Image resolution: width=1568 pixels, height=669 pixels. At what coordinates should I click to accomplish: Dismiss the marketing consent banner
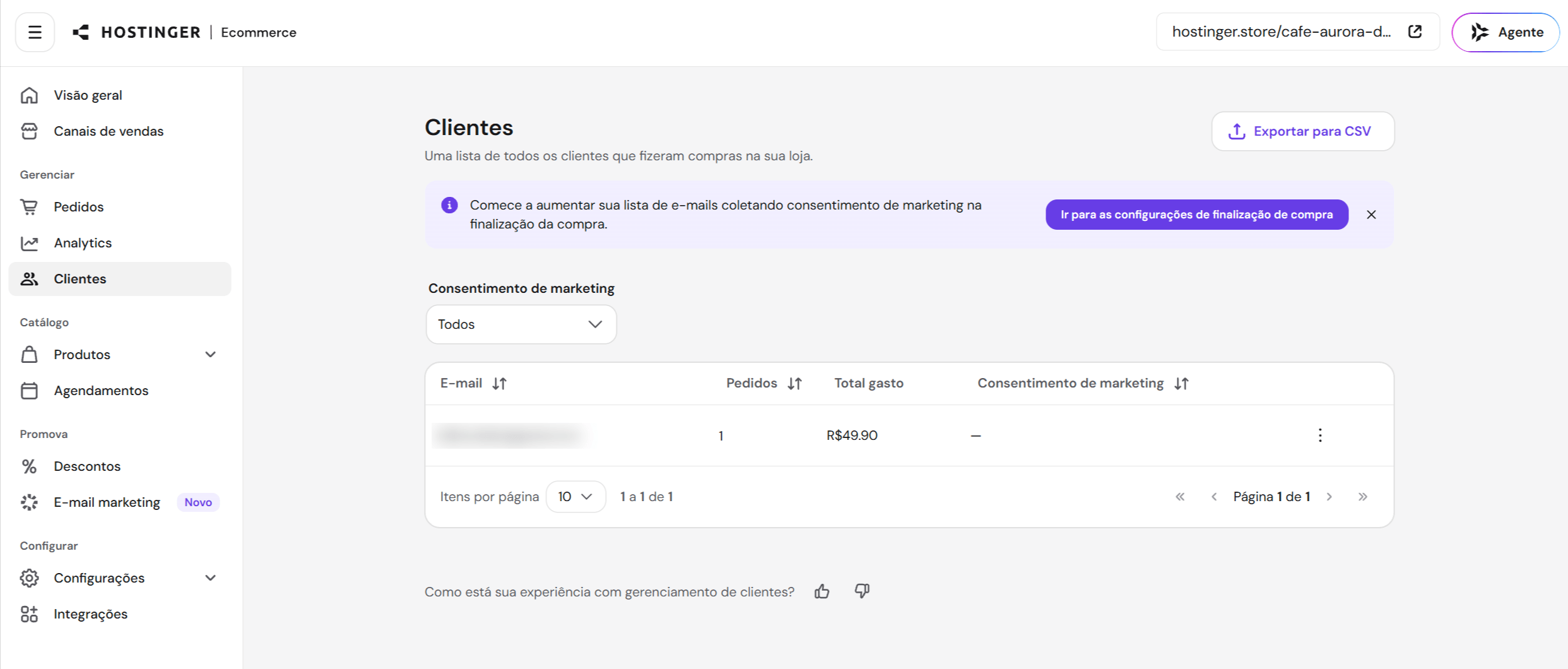1371,215
